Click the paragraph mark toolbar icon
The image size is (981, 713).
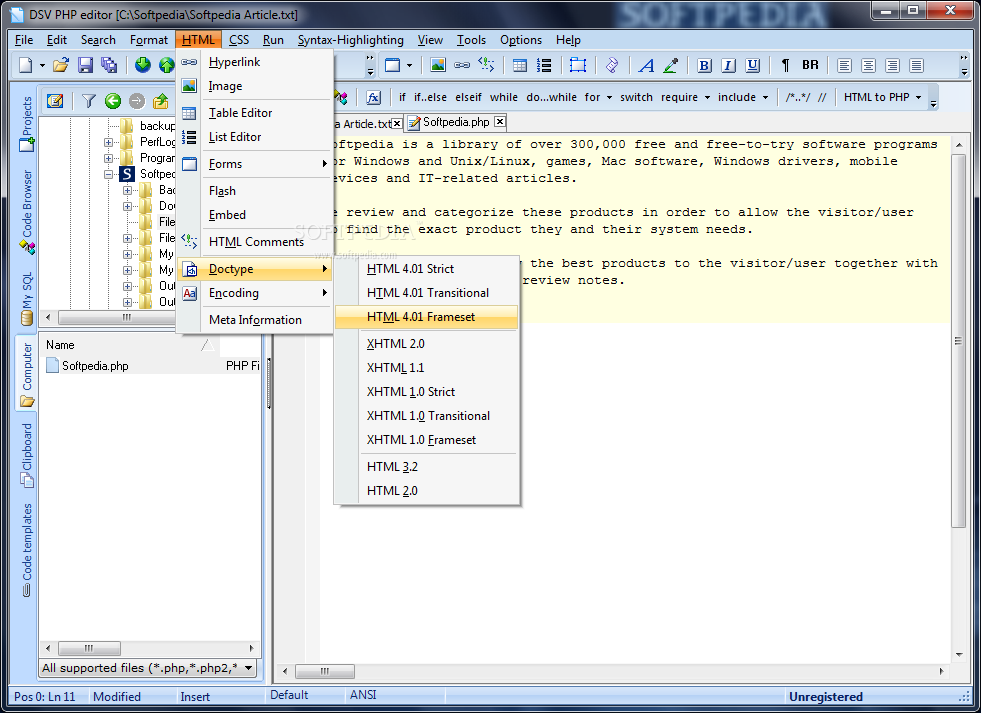(x=786, y=65)
